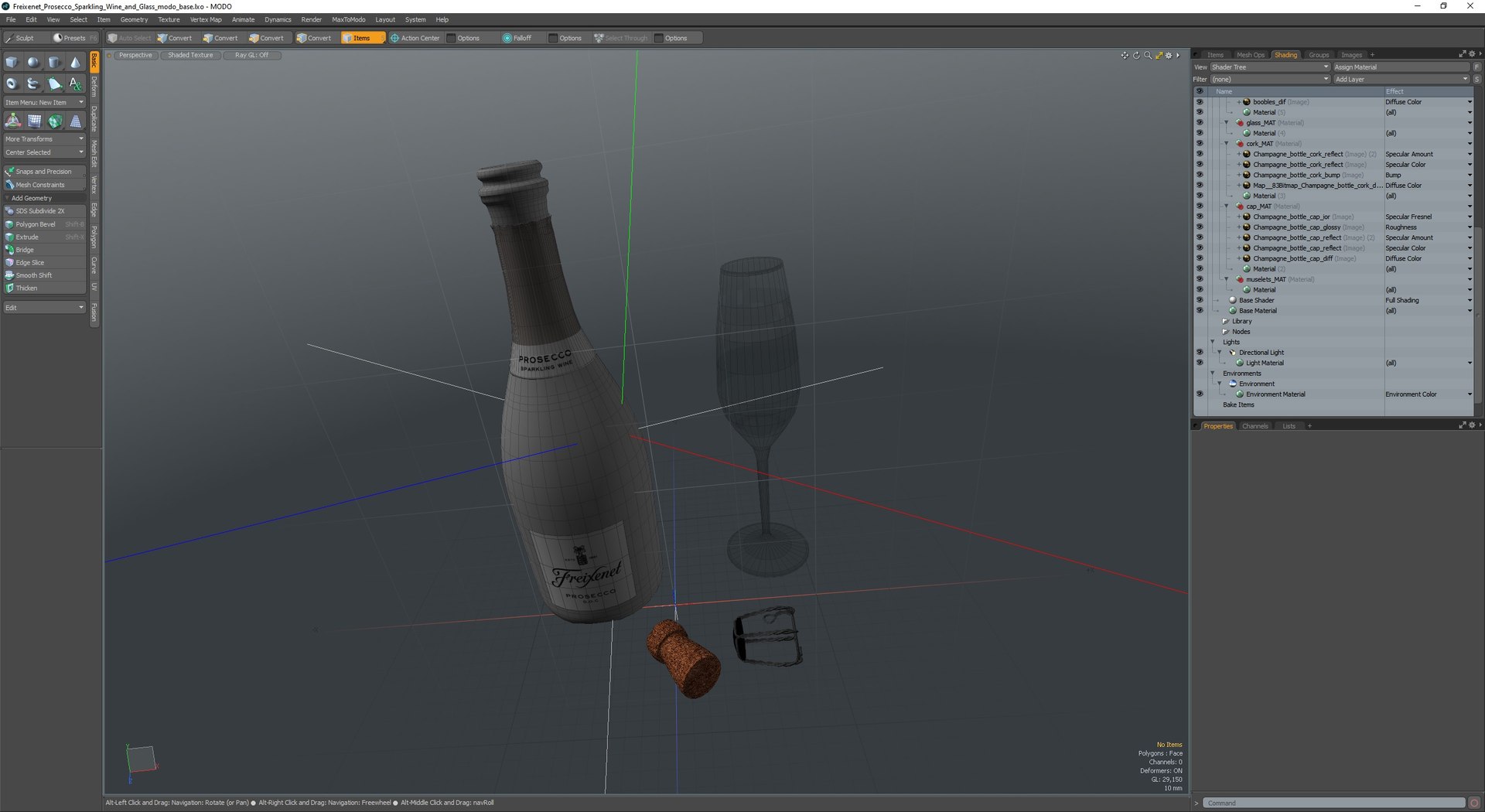Click the viewport zoom magnifier icon

coord(1148,56)
